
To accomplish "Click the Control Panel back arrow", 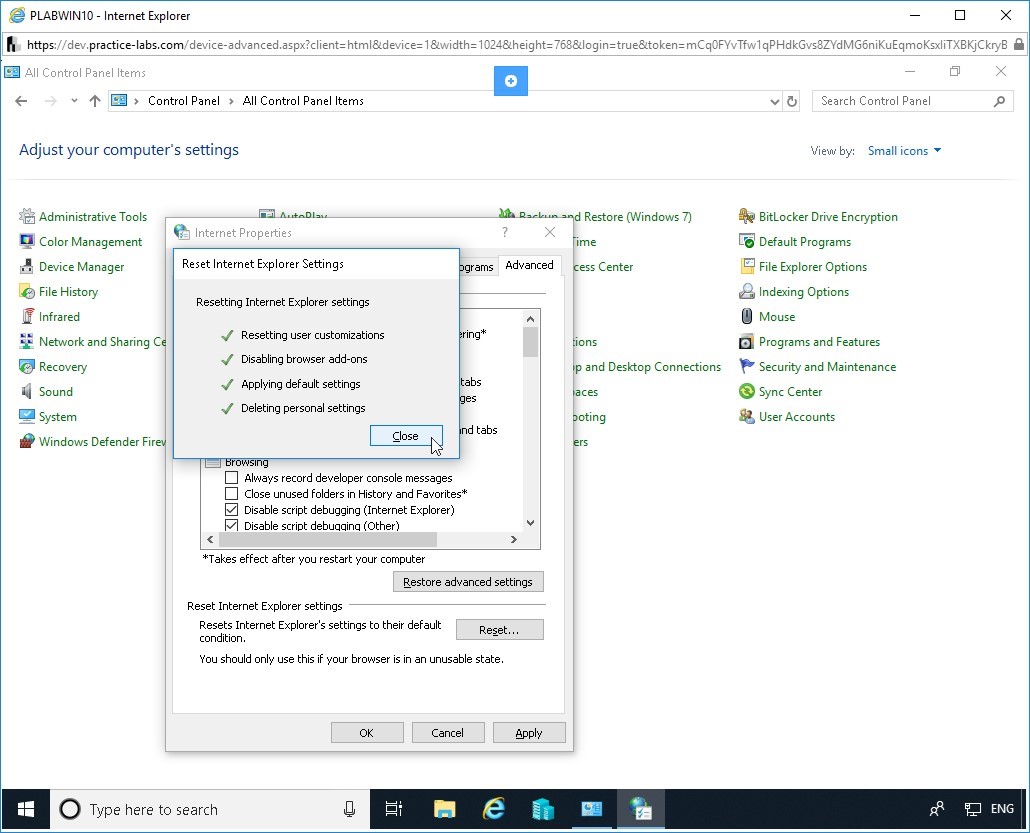I will click(x=21, y=101).
